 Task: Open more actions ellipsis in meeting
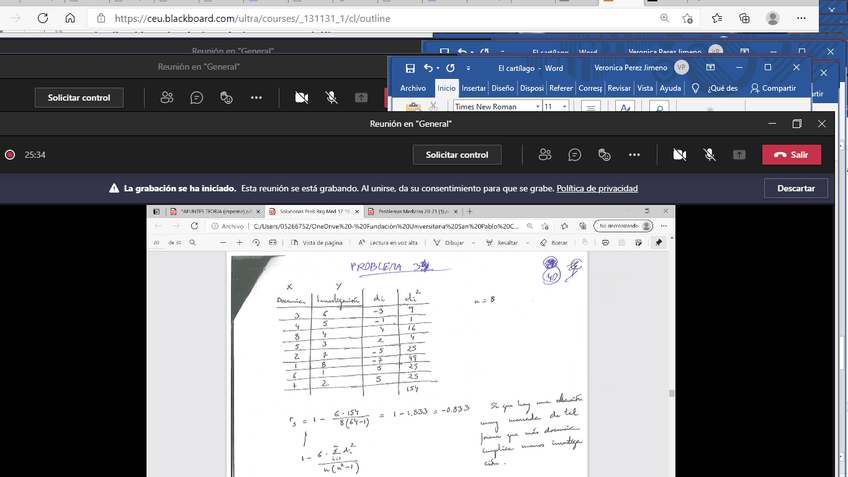tap(634, 155)
